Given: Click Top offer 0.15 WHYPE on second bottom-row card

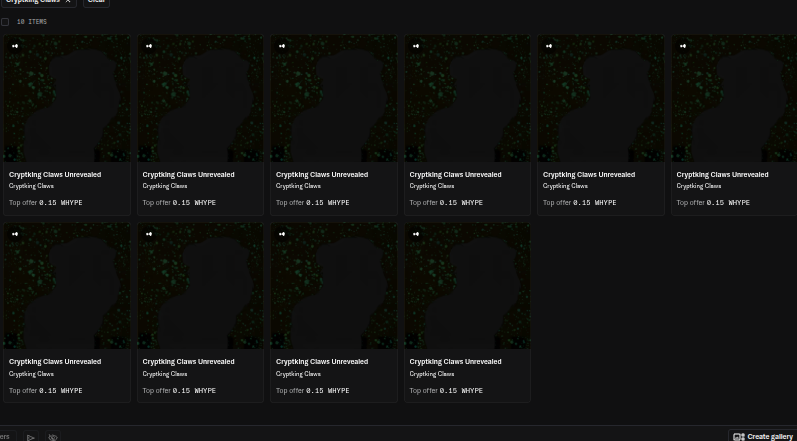Looking at the screenshot, I should (x=179, y=391).
